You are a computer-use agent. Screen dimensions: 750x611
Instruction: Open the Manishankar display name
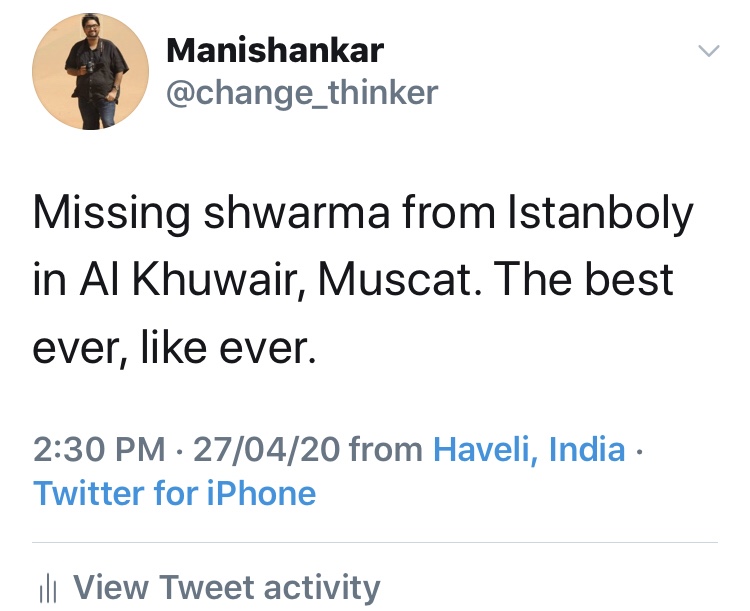[x=274, y=49]
